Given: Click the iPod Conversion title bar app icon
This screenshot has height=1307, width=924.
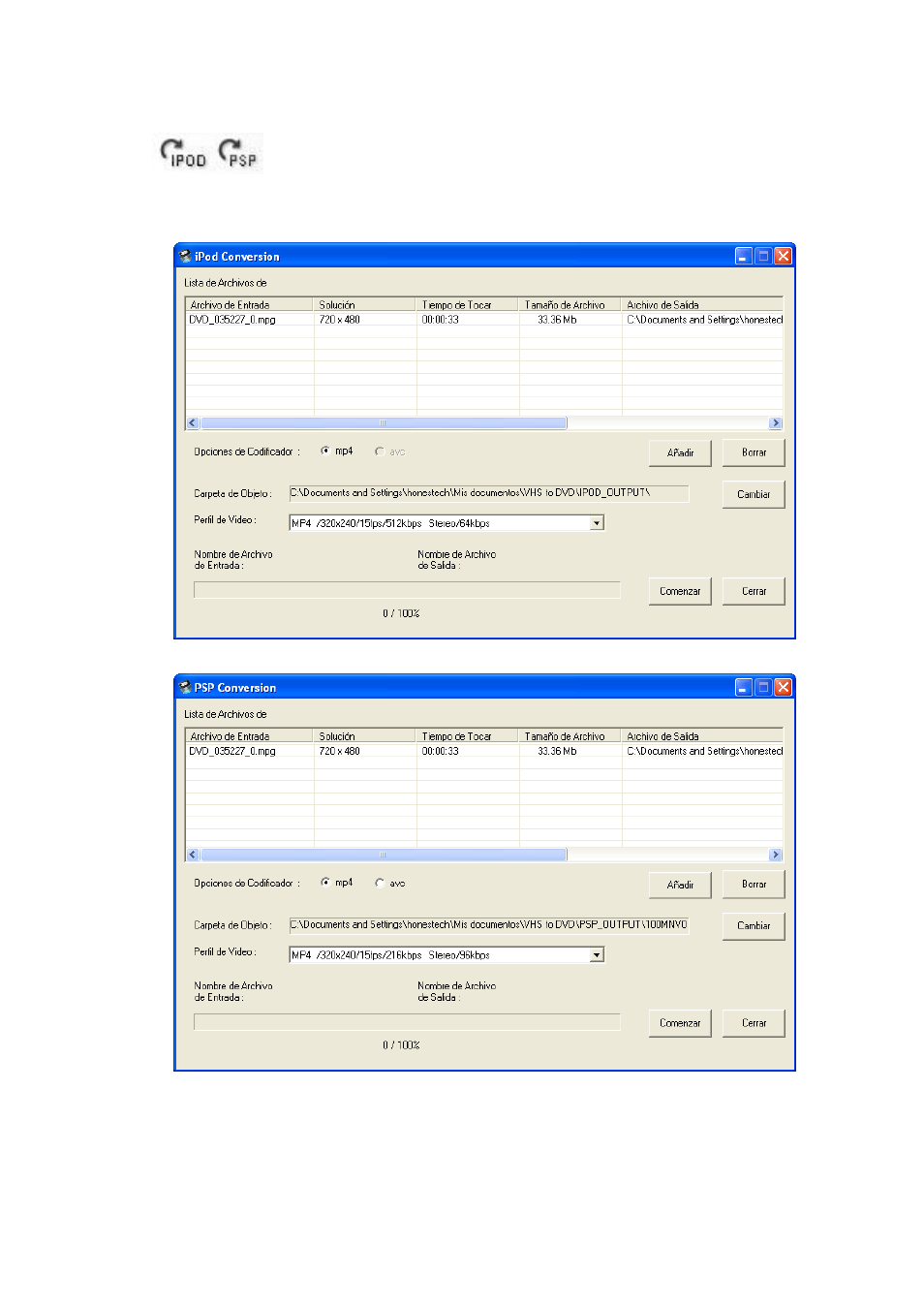Looking at the screenshot, I should point(185,257).
